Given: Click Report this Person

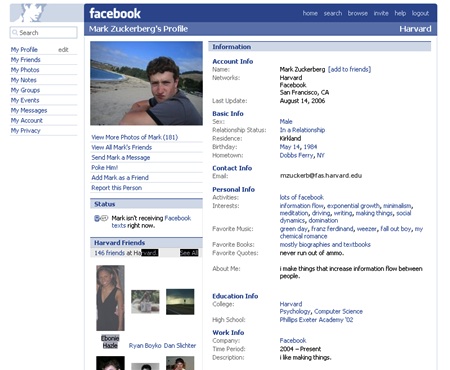Looking at the screenshot, I should [117, 188].
